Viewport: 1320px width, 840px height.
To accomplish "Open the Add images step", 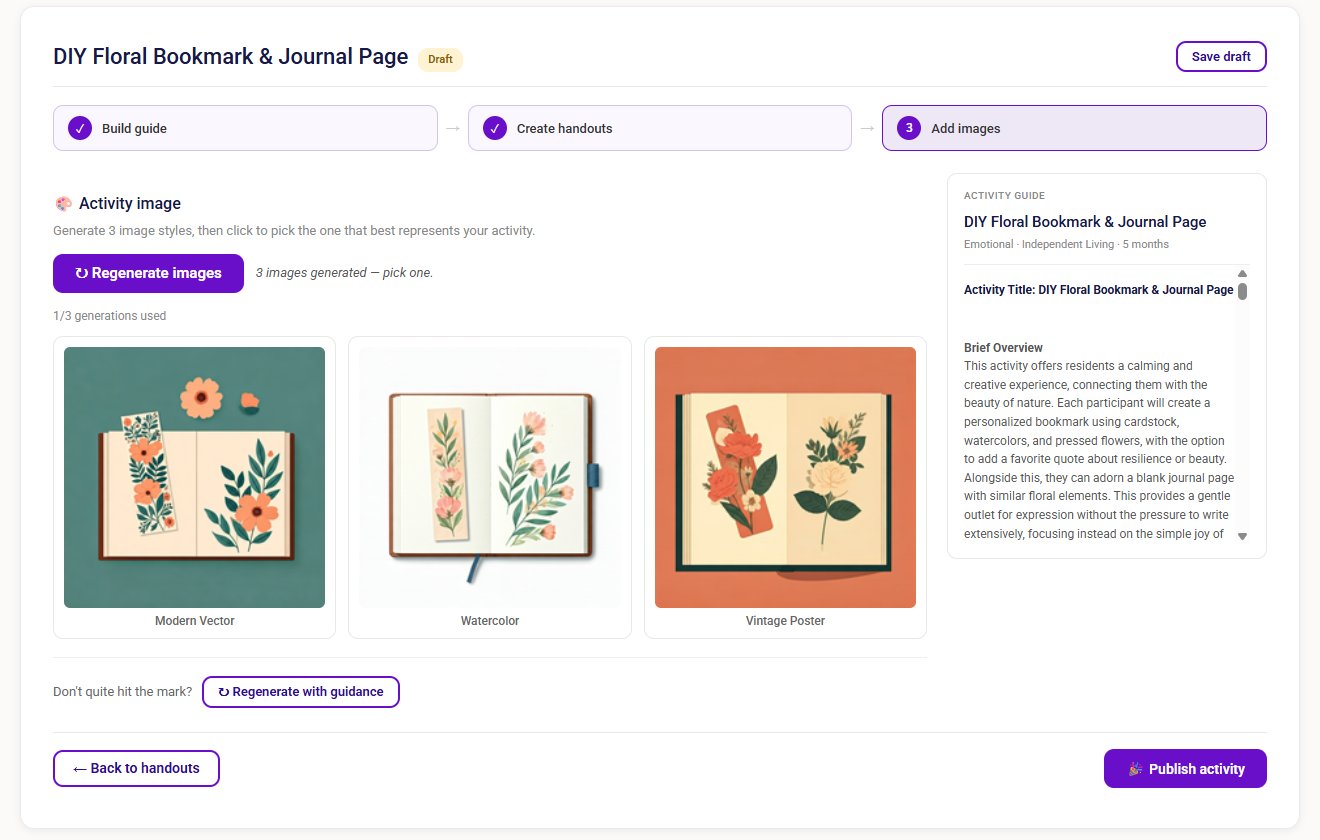I will coord(1074,128).
